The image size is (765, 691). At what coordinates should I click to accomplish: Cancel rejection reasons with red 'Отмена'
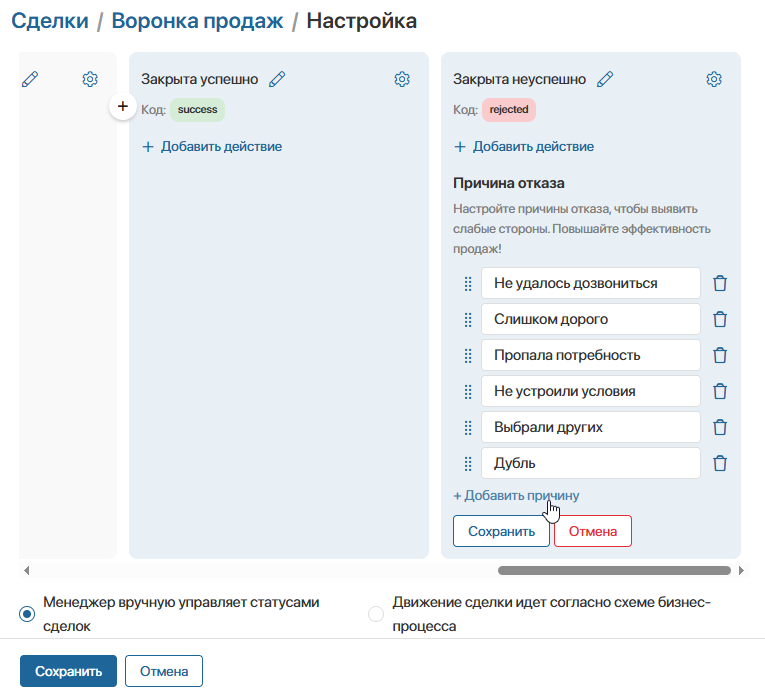[593, 531]
